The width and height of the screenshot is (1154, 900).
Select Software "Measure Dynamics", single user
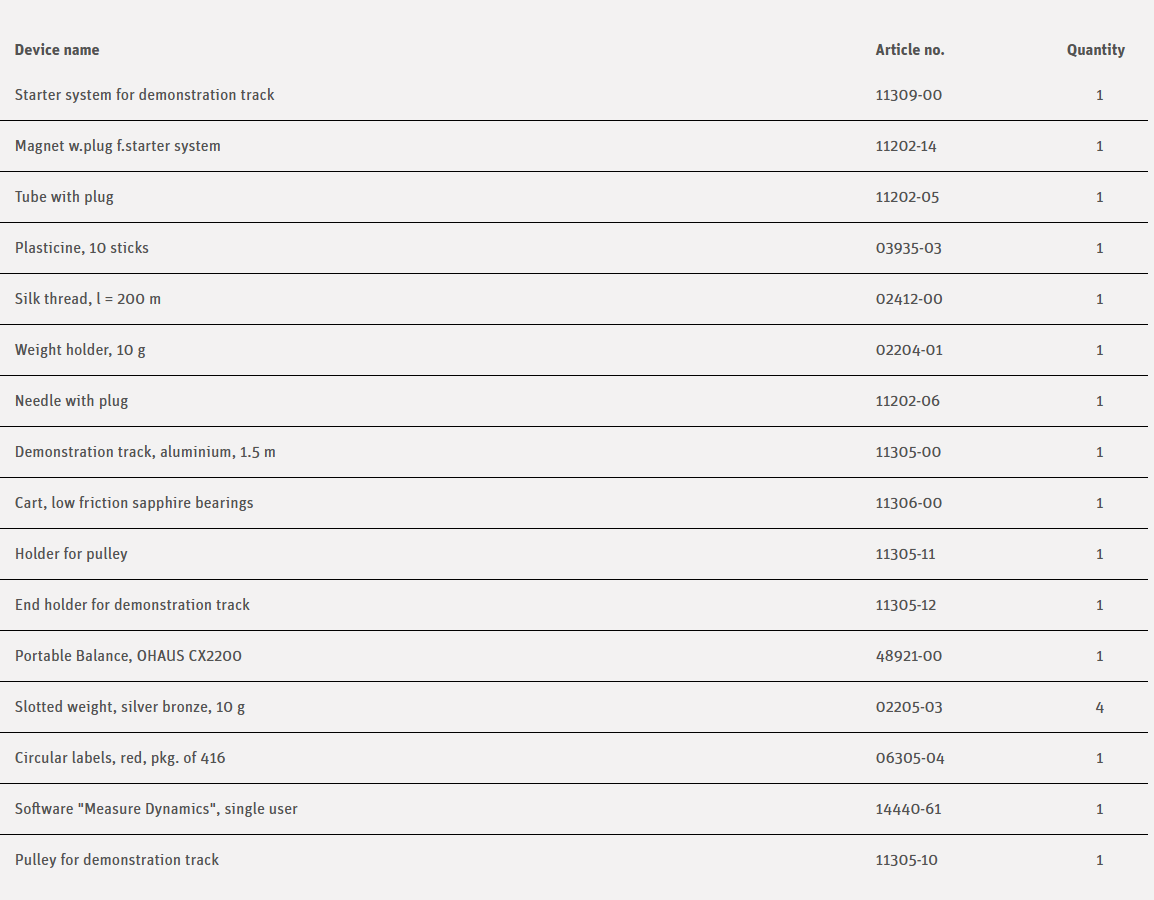[x=156, y=809]
